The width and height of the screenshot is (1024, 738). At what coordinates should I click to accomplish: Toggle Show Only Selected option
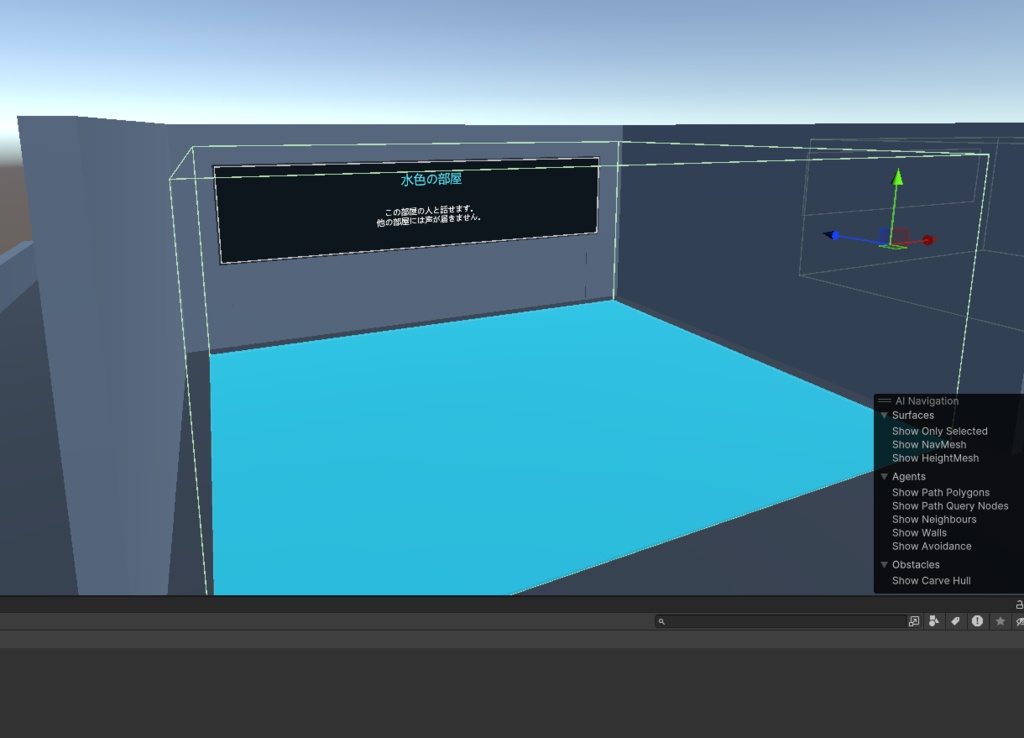click(940, 431)
